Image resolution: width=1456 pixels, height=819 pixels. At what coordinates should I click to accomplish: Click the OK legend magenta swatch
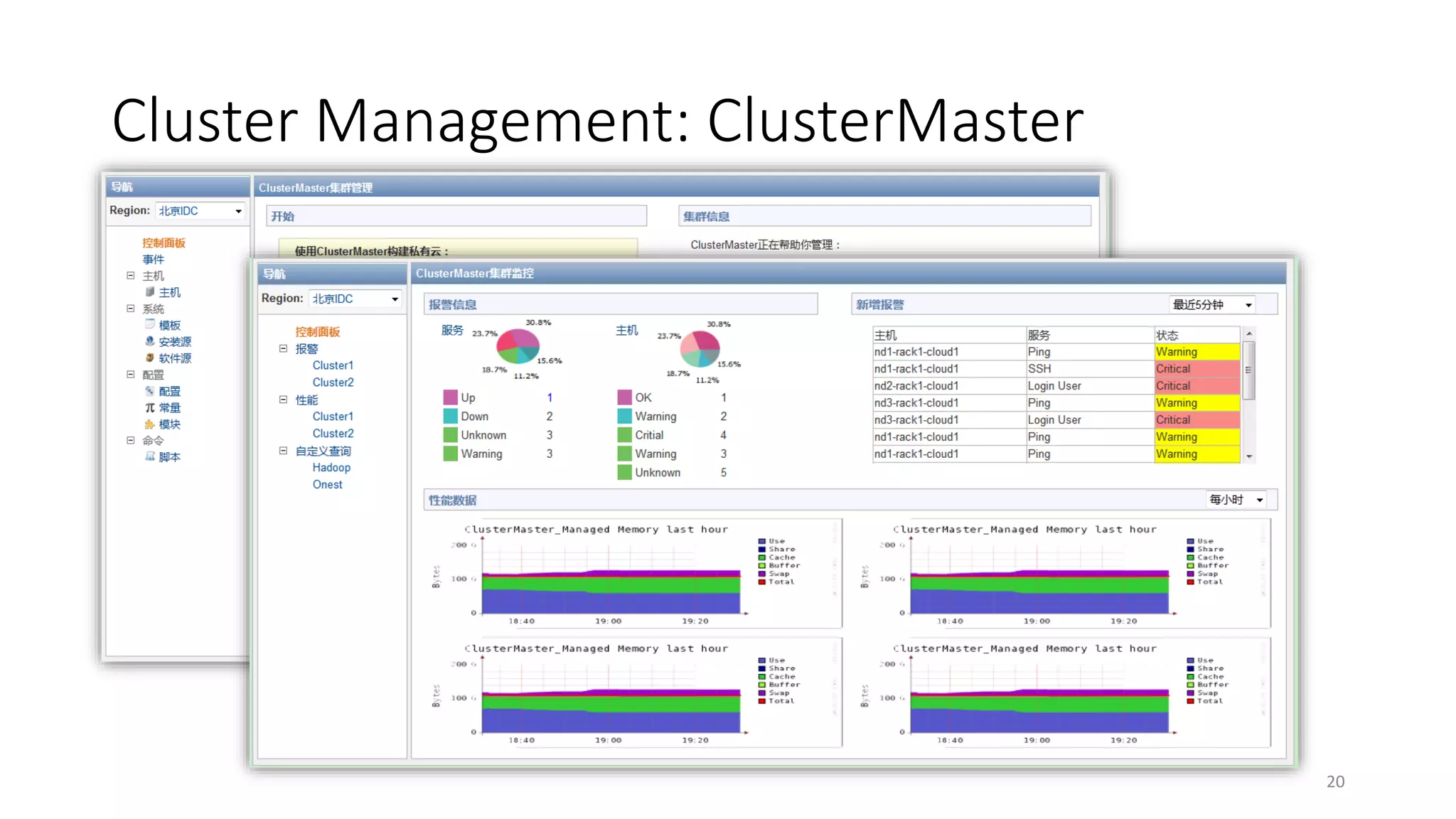point(624,397)
